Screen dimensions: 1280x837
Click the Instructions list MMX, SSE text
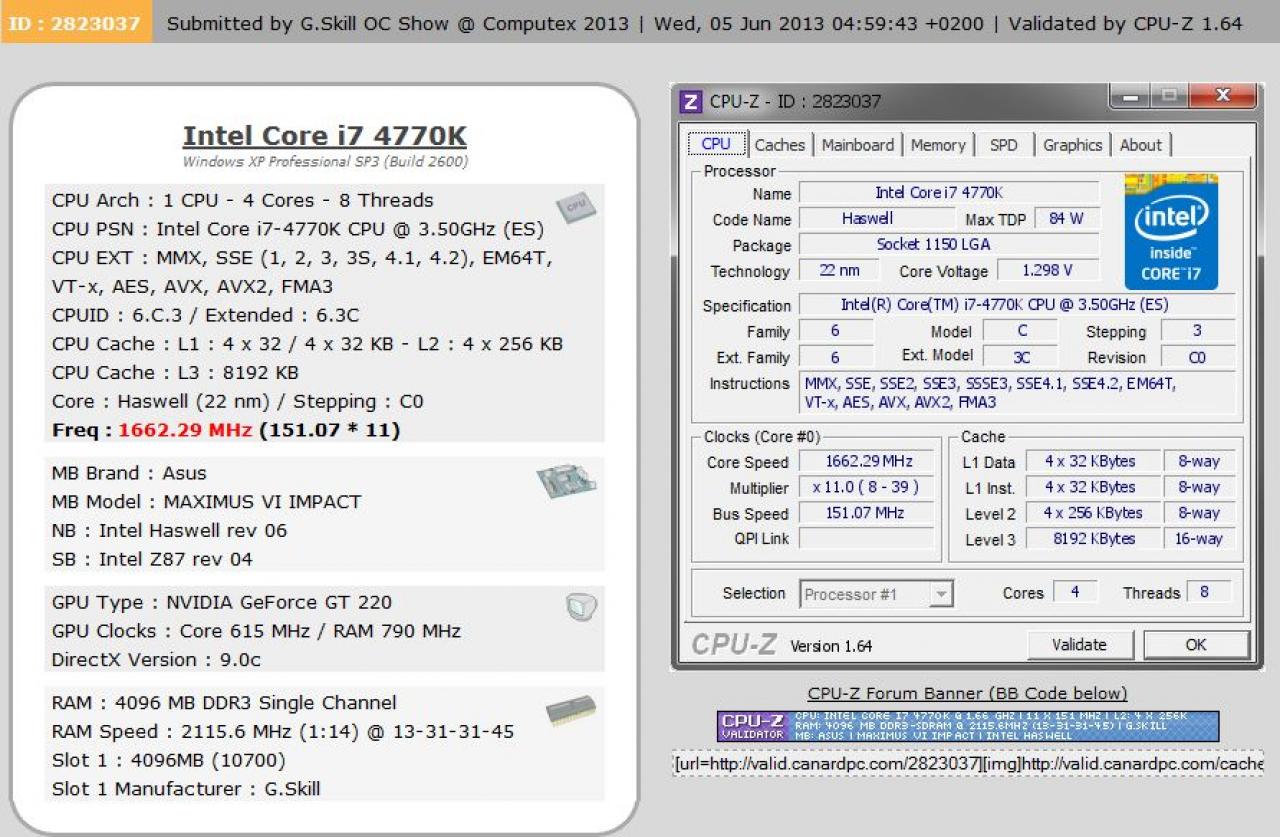(x=1018, y=393)
